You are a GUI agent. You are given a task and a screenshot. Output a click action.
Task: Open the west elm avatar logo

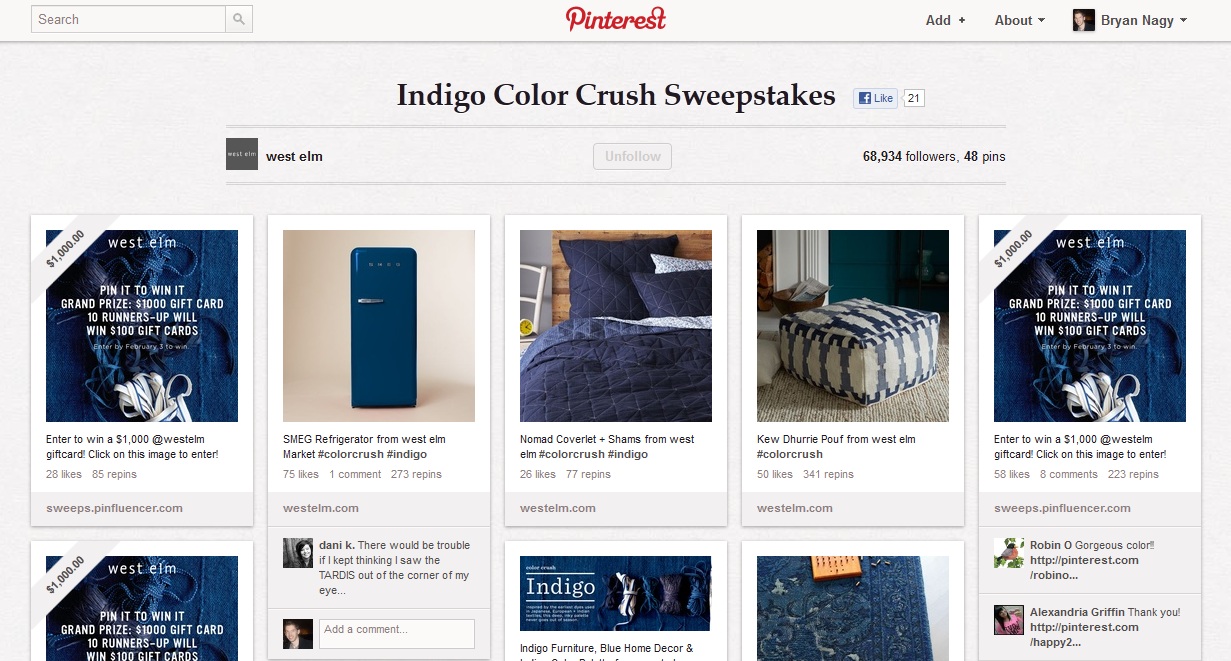[x=242, y=154]
